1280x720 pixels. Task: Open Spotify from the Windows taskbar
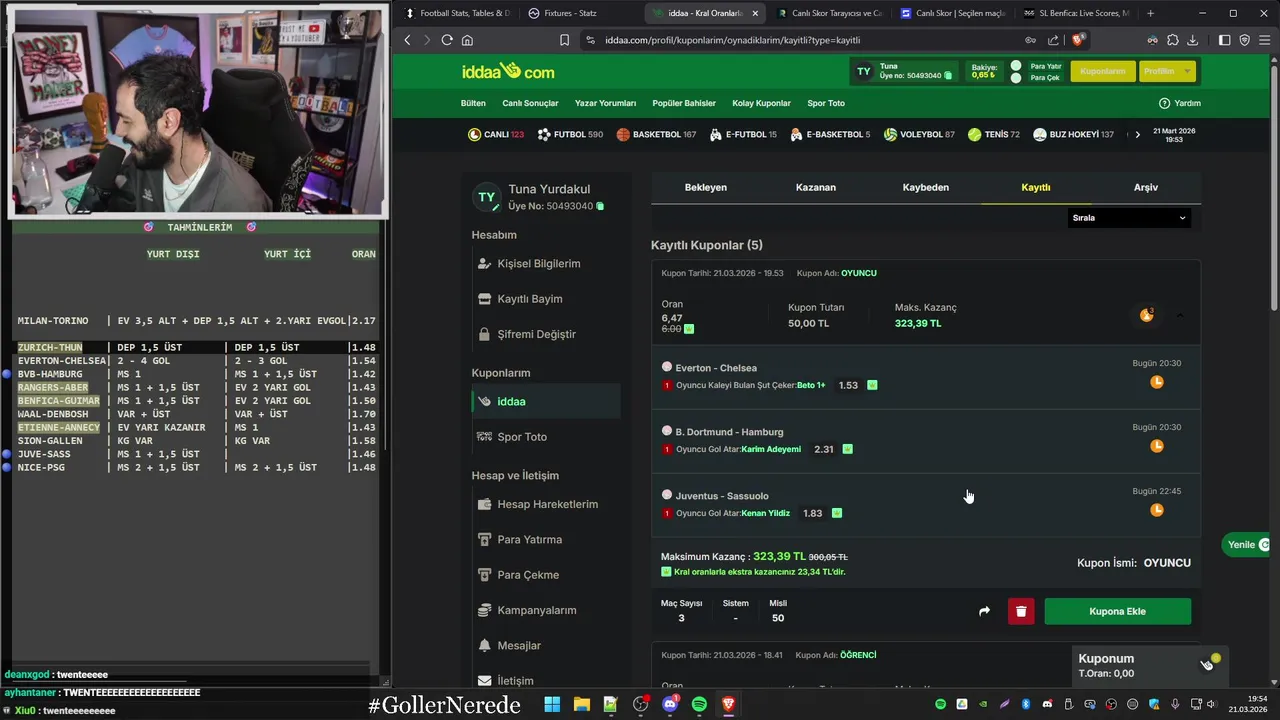[x=699, y=705]
